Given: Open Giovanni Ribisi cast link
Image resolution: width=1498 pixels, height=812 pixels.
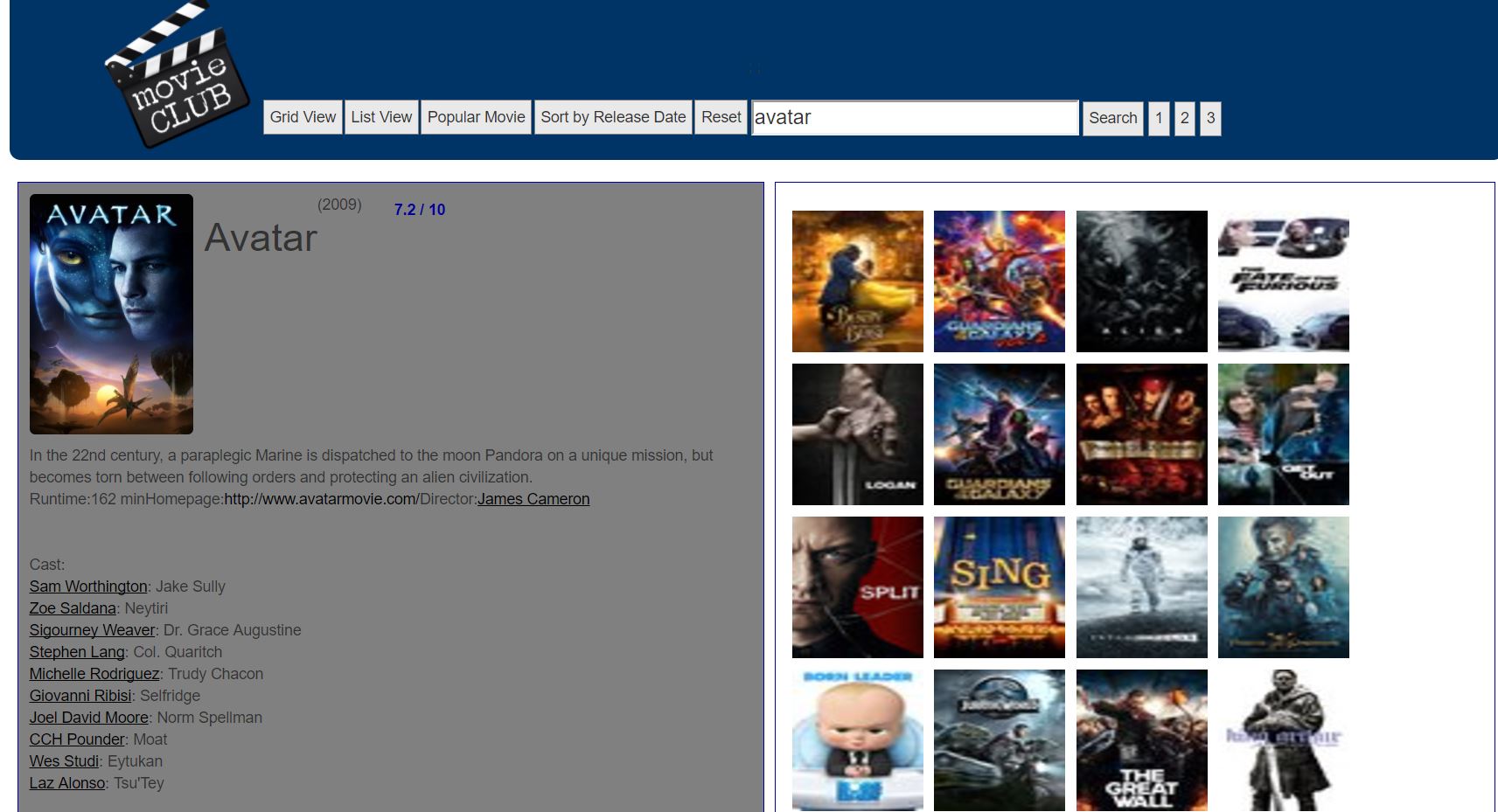Looking at the screenshot, I should pos(80,696).
